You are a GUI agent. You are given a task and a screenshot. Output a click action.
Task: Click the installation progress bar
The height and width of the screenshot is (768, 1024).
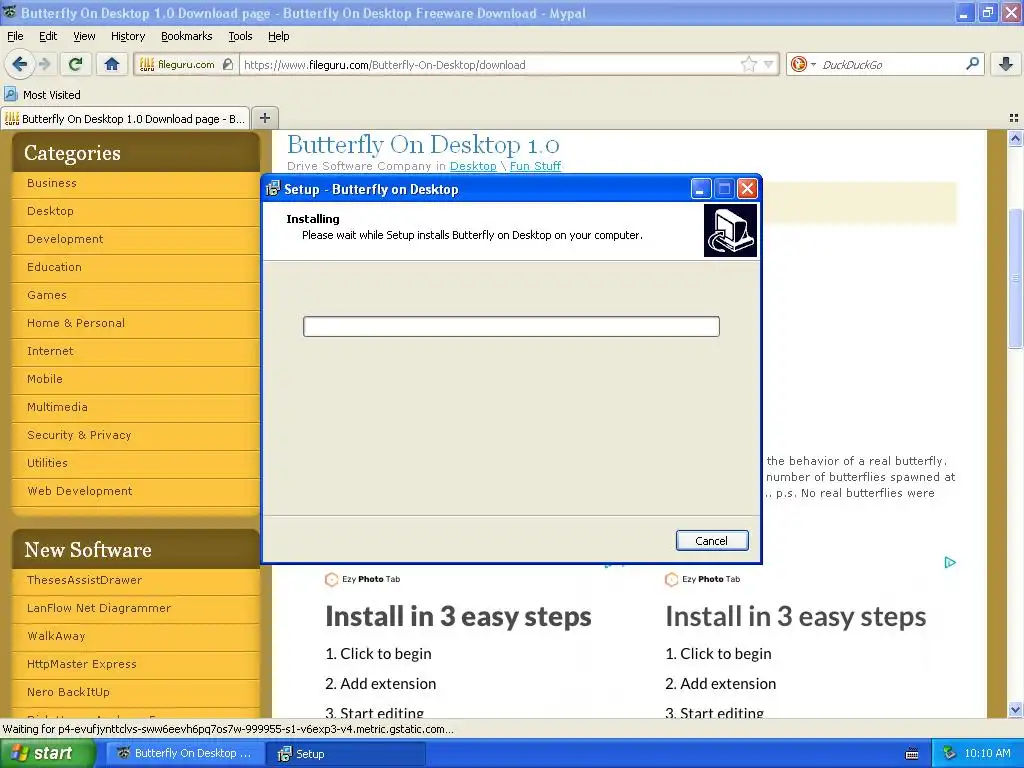click(x=511, y=327)
